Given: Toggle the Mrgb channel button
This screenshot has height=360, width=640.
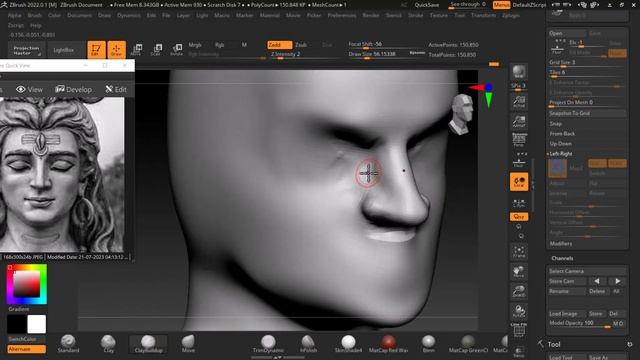Looking at the screenshot, I should 195,45.
